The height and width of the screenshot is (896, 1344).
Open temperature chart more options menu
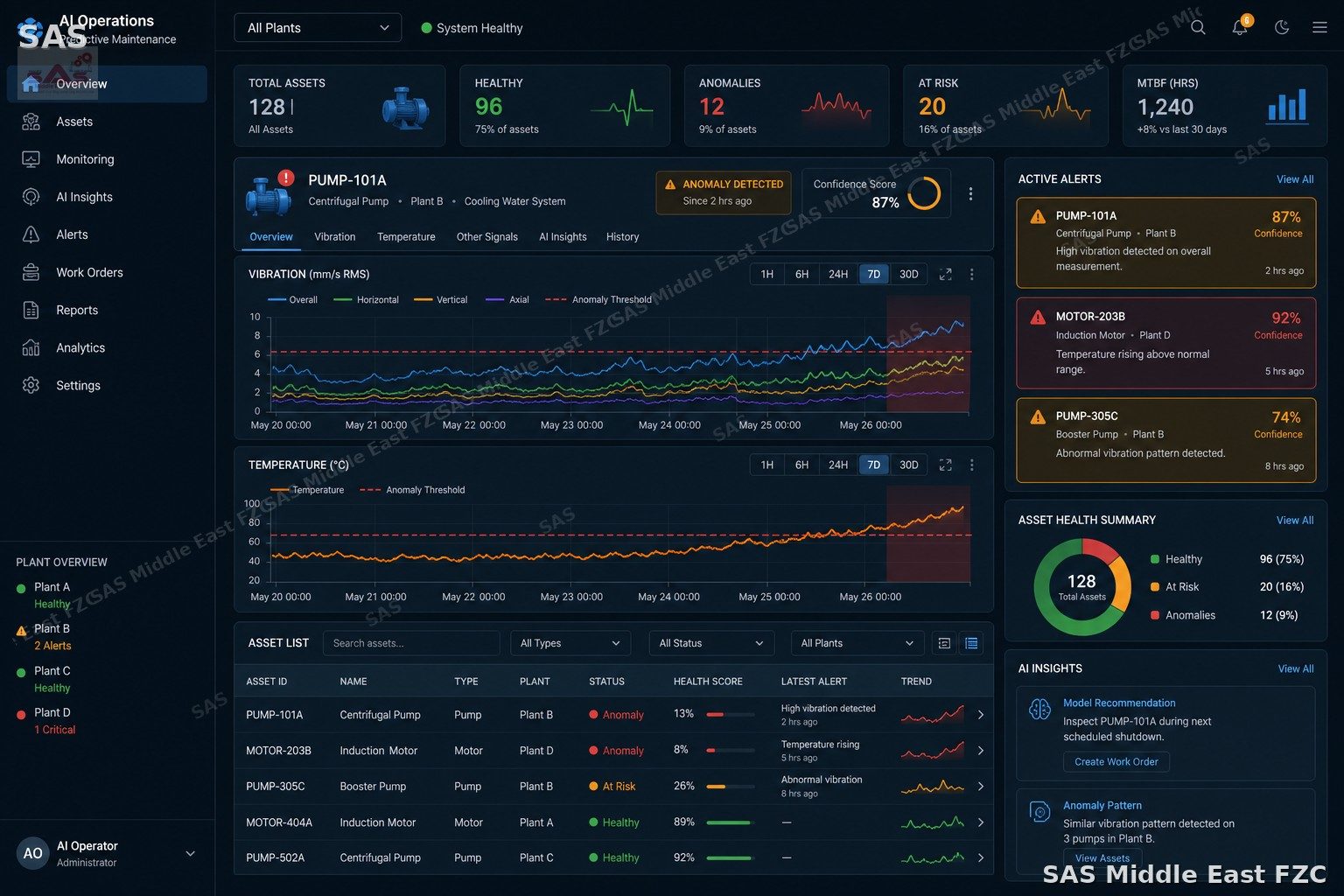tap(971, 465)
